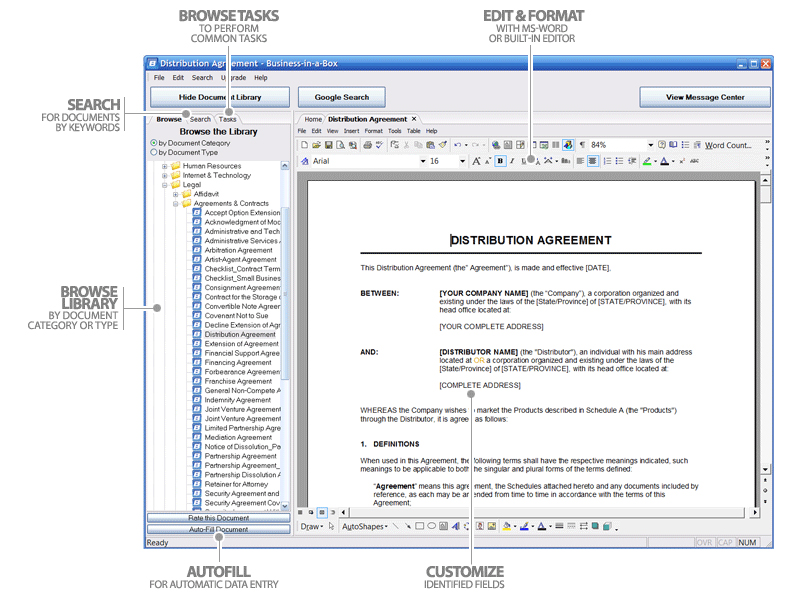The height and width of the screenshot is (600, 800).
Task: Click the Undo arrow icon
Action: tap(458, 145)
